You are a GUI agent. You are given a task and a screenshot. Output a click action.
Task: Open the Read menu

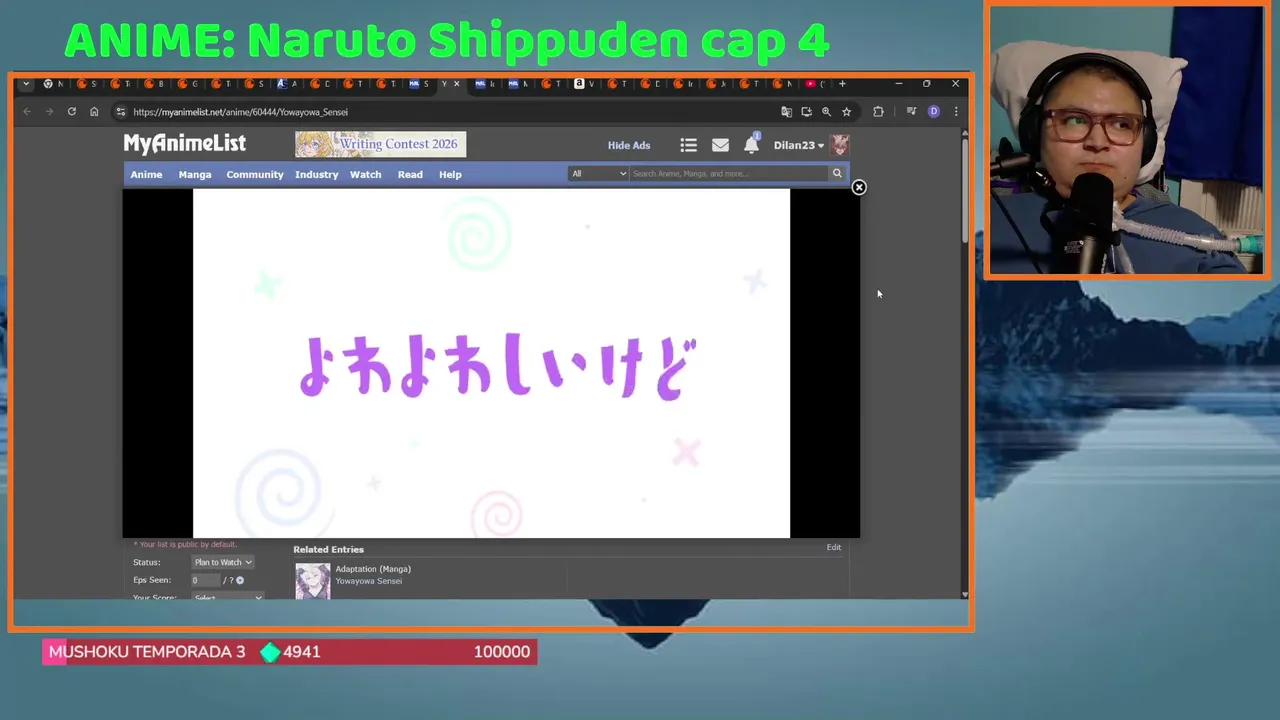[x=410, y=174]
